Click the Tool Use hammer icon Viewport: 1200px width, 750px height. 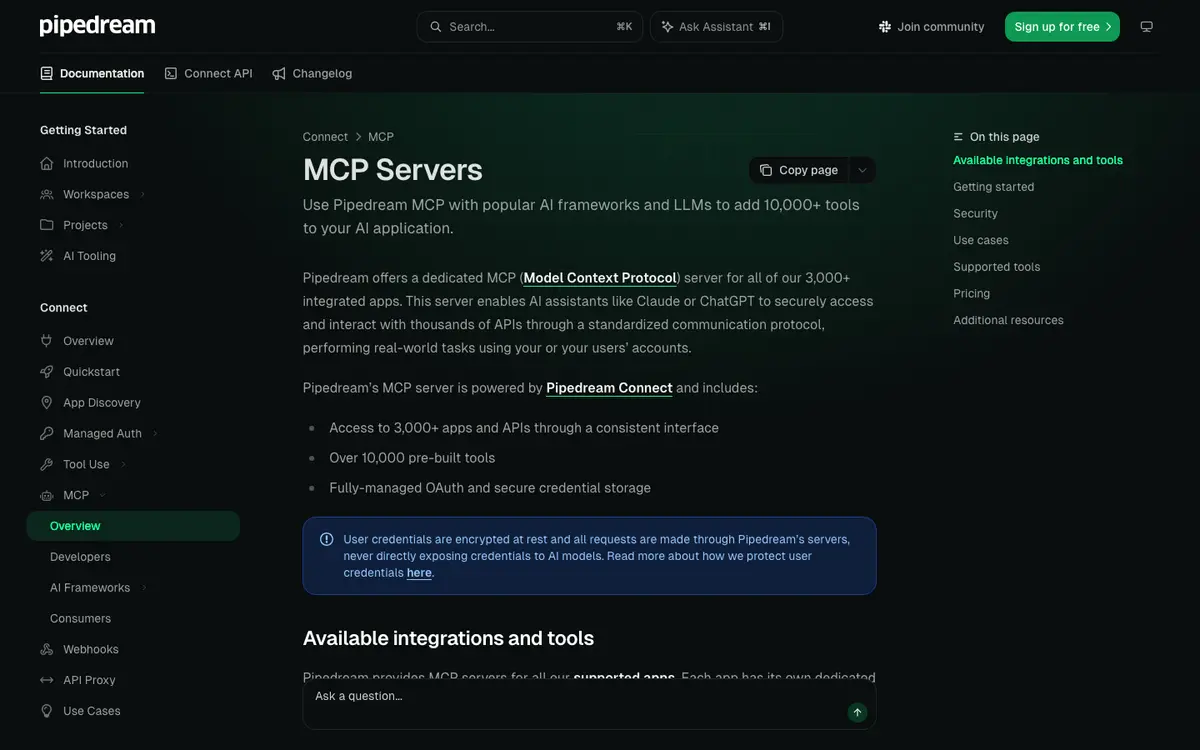tap(47, 464)
